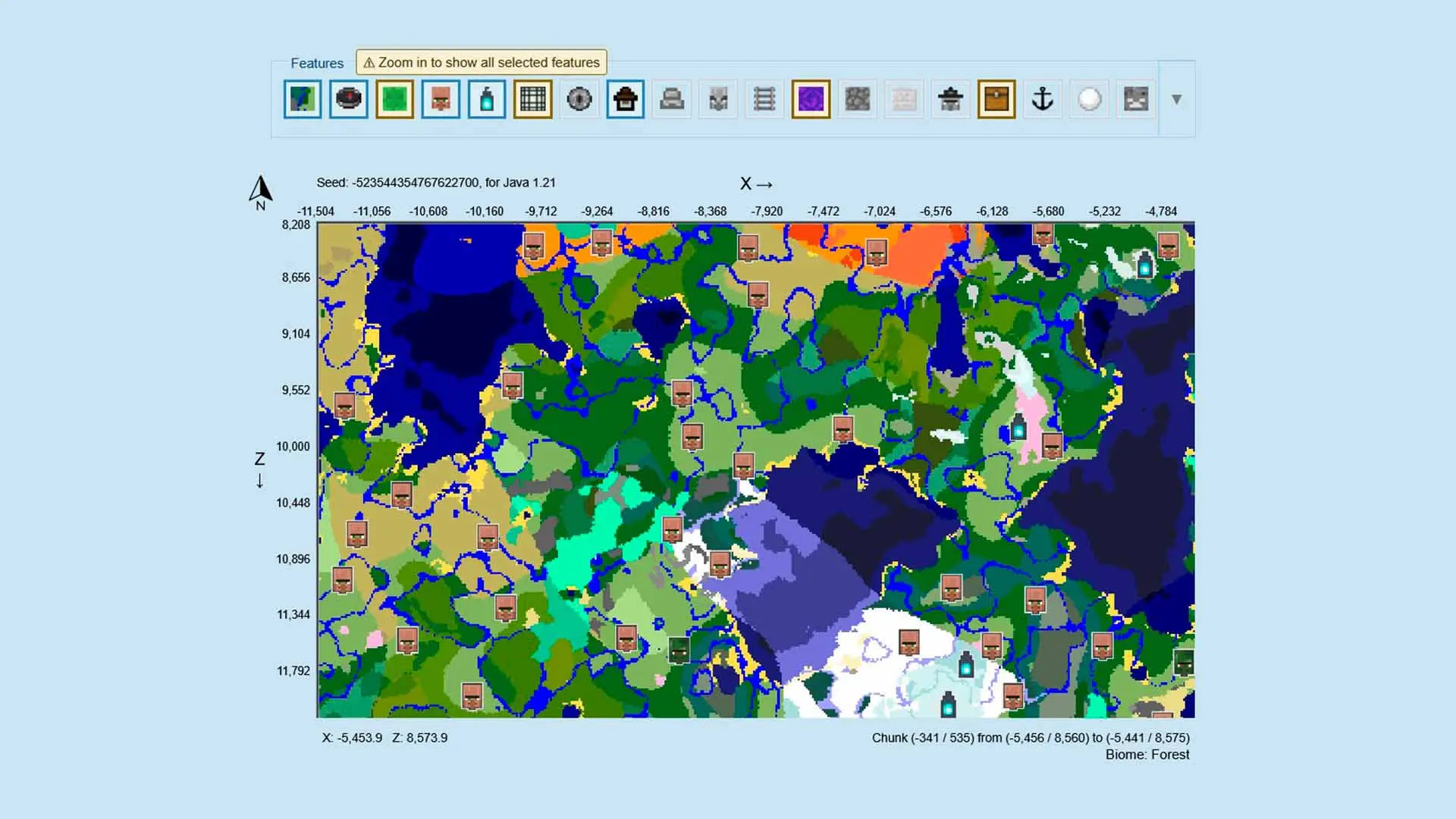The image size is (1456, 819).
Task: Click the -5,232 X-axis label
Action: coord(1105,212)
